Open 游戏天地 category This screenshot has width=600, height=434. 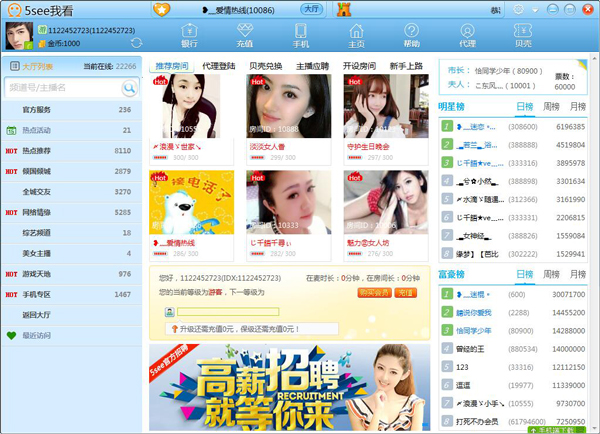point(72,274)
